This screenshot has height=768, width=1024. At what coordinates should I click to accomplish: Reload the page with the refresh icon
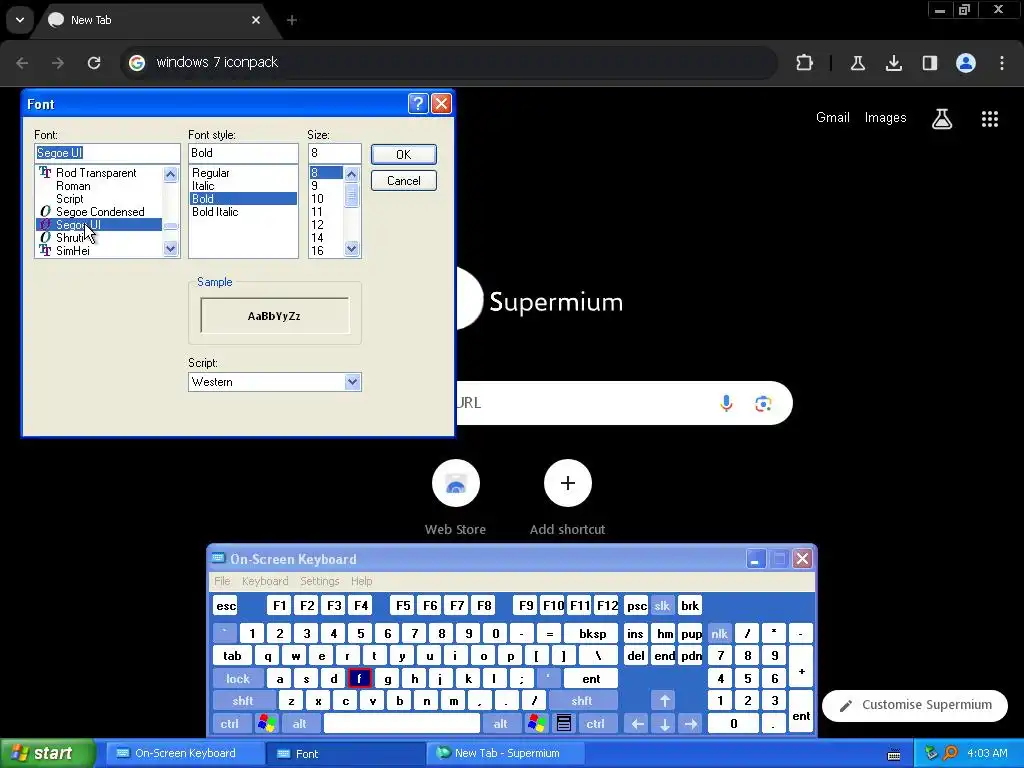(x=94, y=63)
